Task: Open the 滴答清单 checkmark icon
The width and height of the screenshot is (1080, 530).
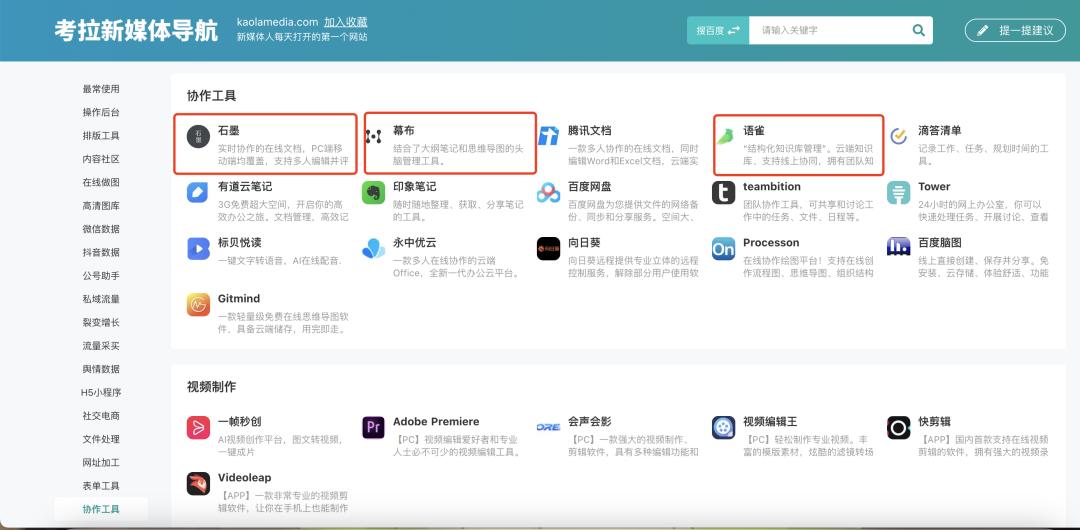Action: point(899,136)
